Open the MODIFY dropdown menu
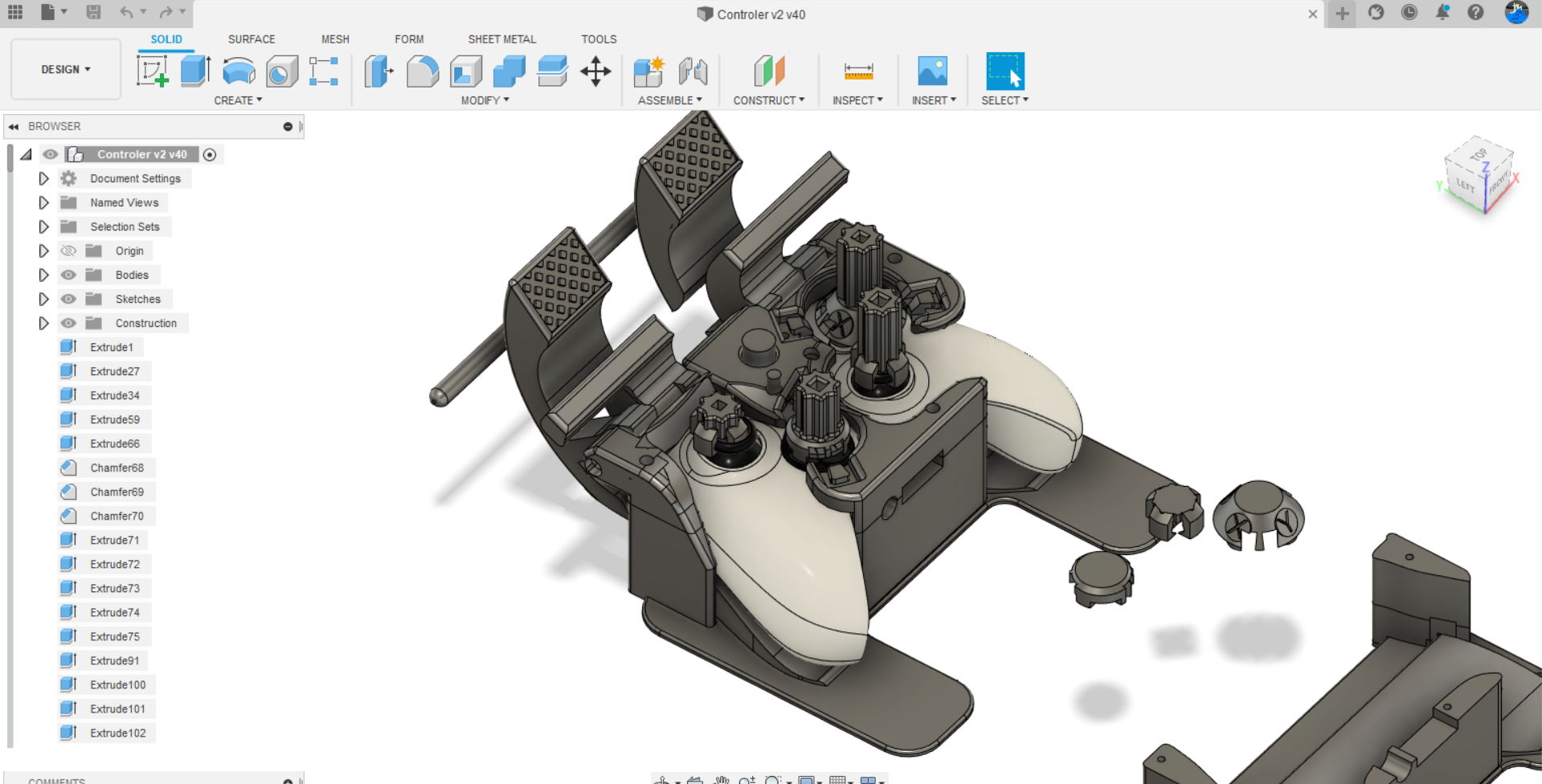Viewport: 1542px width, 784px height. click(485, 100)
